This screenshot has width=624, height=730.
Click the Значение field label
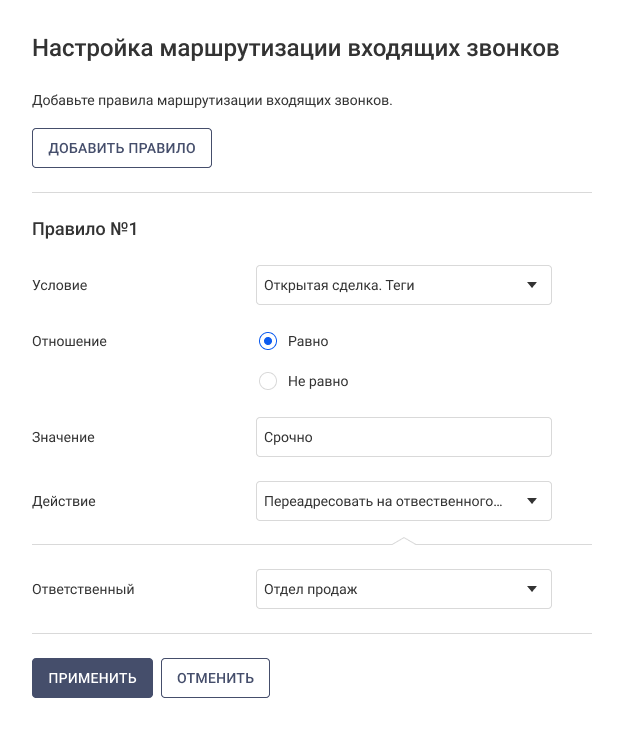coord(64,437)
